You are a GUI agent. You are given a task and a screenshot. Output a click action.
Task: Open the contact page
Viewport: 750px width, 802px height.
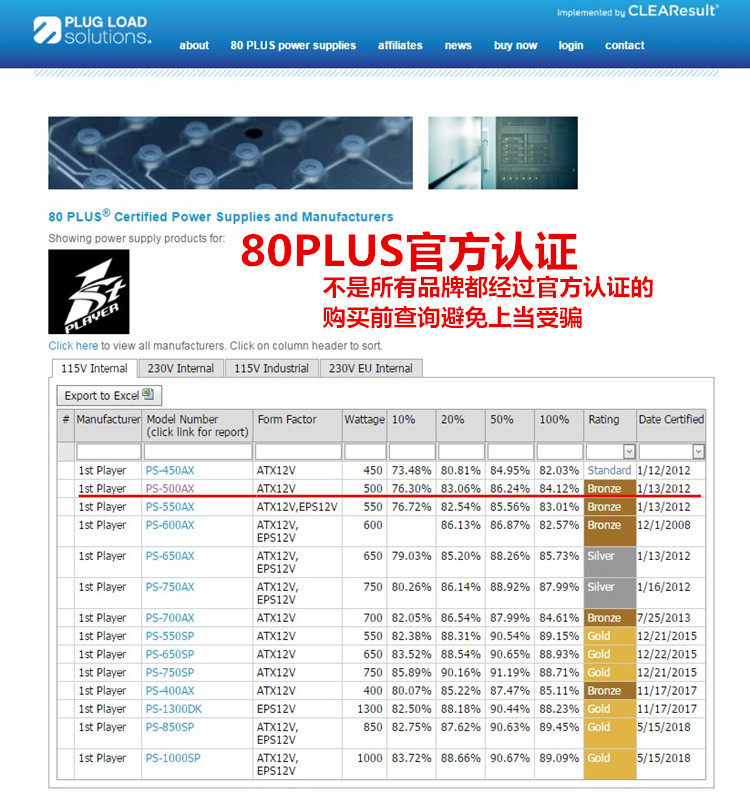(x=625, y=45)
